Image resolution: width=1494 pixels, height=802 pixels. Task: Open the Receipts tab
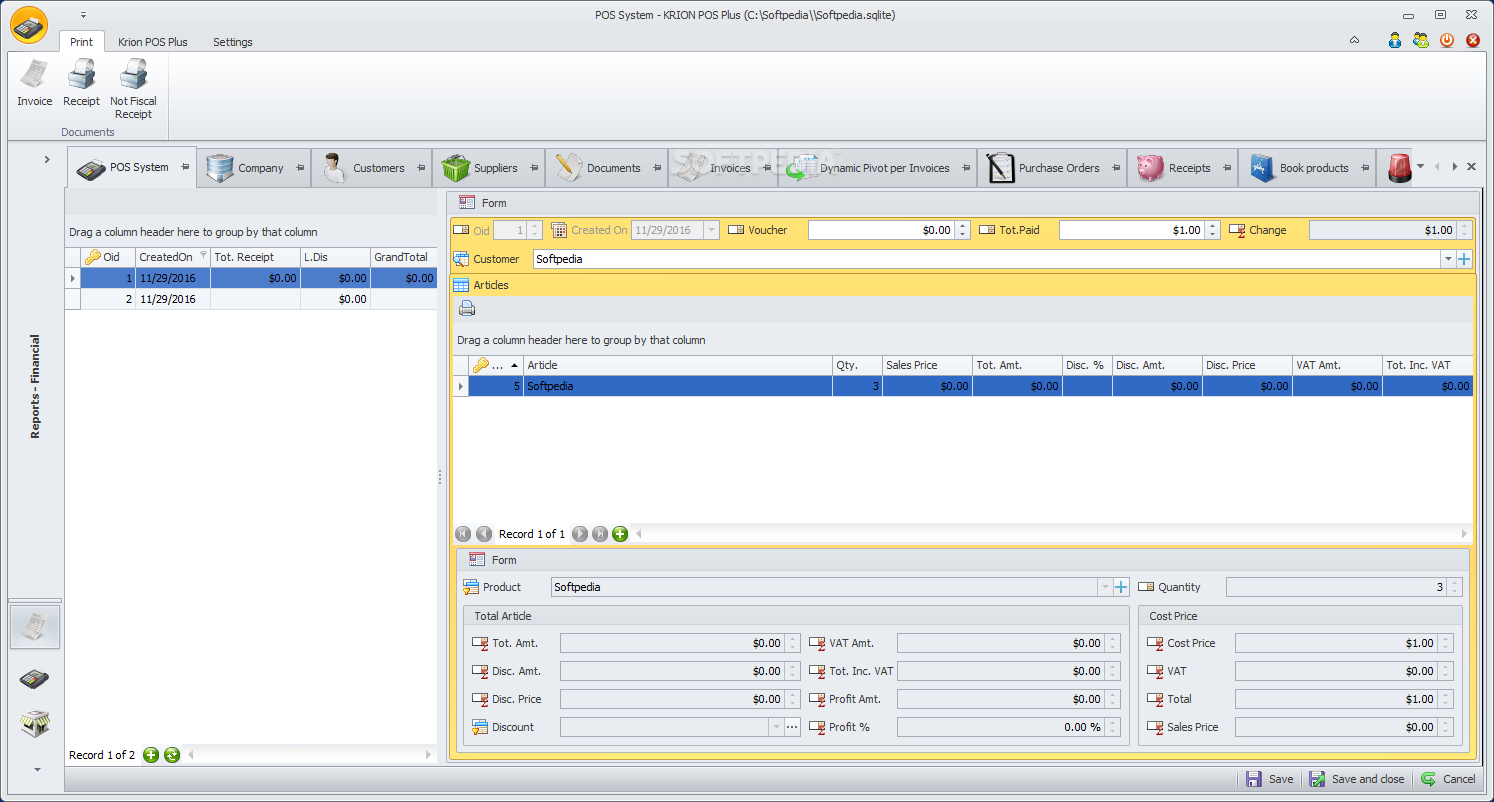[1182, 168]
